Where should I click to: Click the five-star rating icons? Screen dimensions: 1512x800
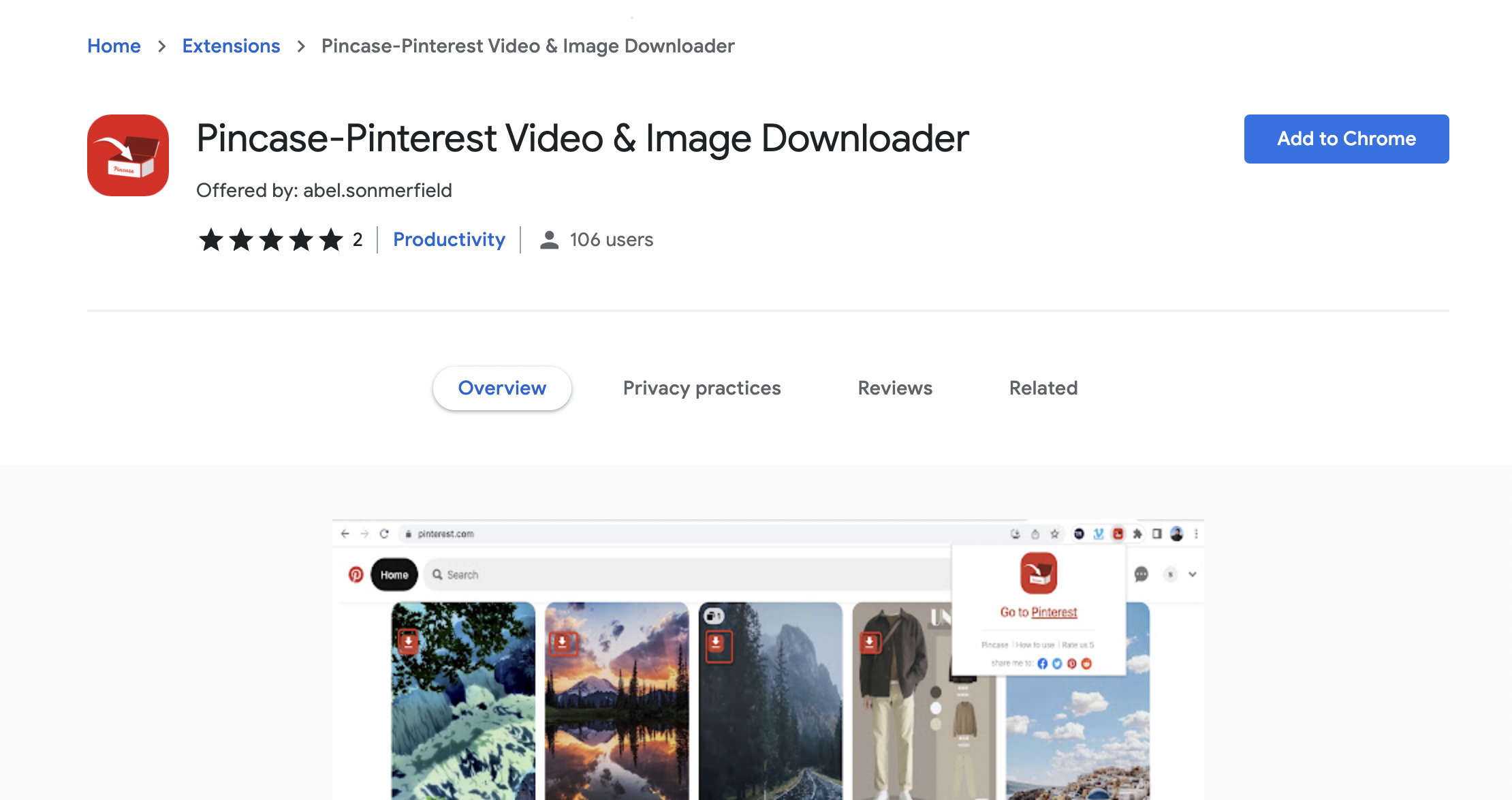click(271, 240)
